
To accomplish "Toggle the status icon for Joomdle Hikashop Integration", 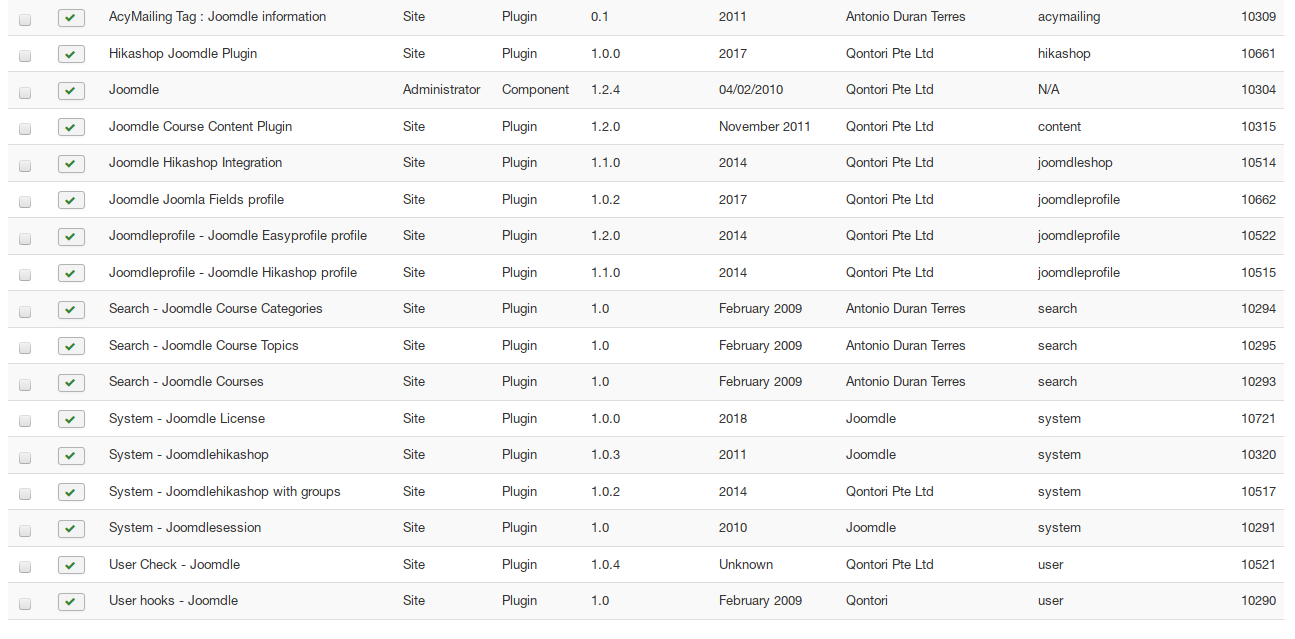I will [x=71, y=163].
